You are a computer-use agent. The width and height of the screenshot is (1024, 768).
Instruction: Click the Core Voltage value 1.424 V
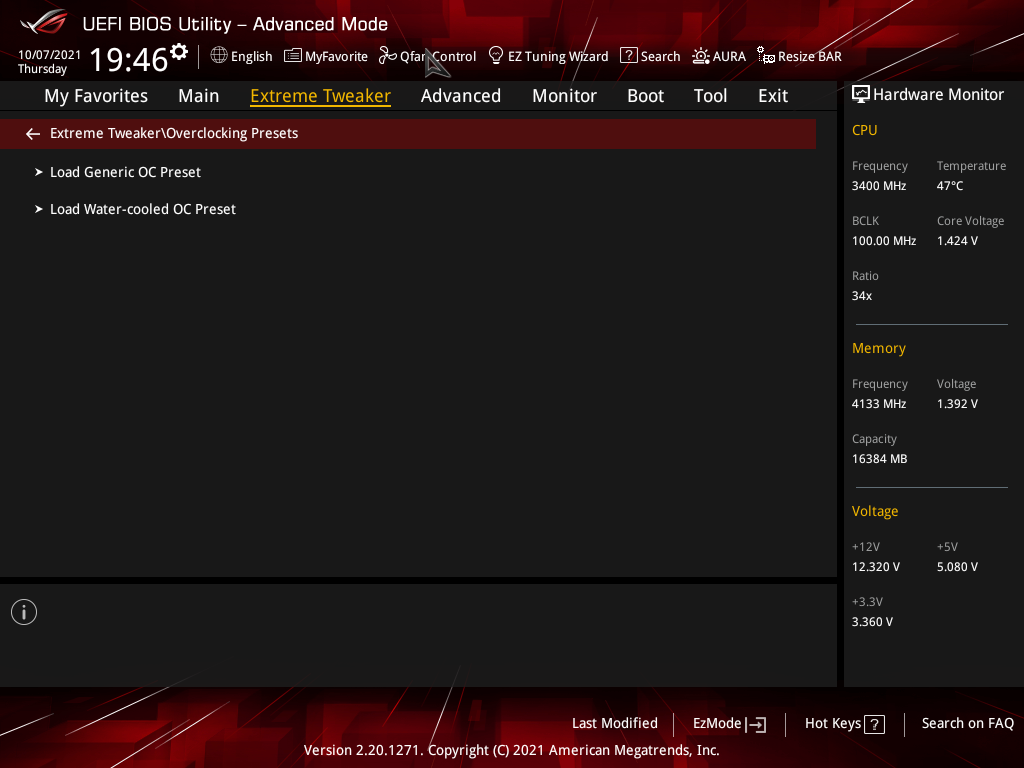click(957, 241)
